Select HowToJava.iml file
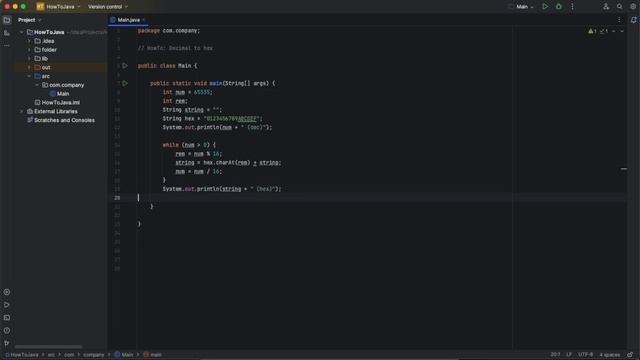640x360 pixels. coord(60,102)
